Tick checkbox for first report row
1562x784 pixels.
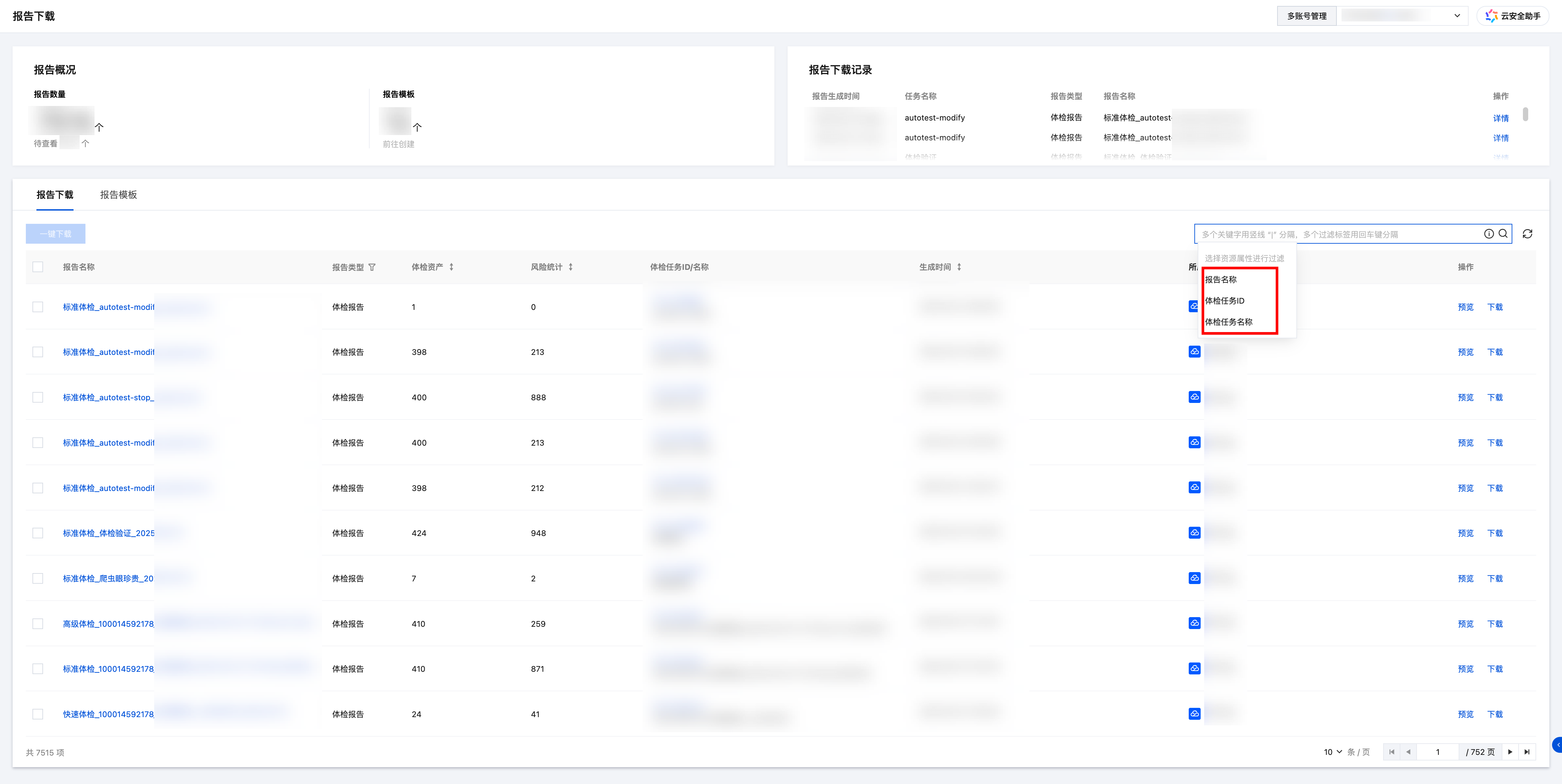pyautogui.click(x=38, y=307)
